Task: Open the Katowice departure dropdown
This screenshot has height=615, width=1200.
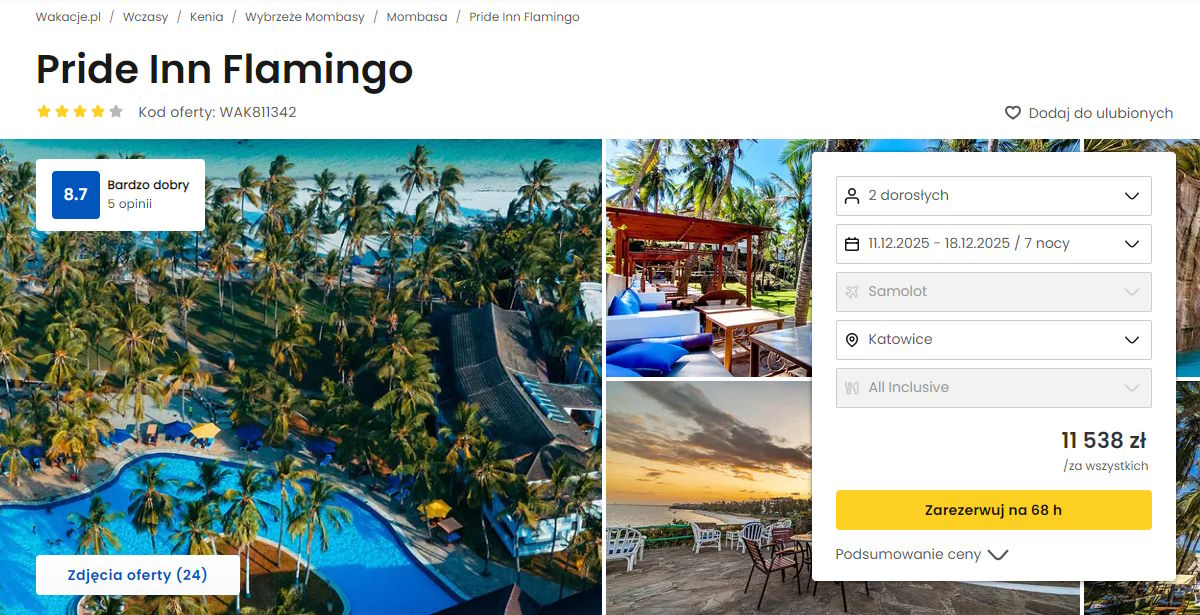Action: pyautogui.click(x=993, y=340)
